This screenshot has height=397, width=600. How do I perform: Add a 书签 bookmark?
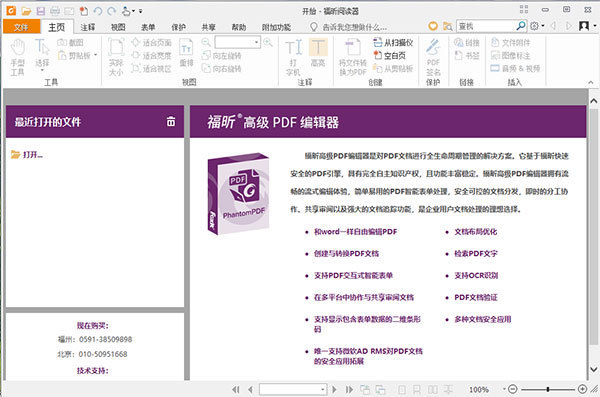[x=467, y=56]
